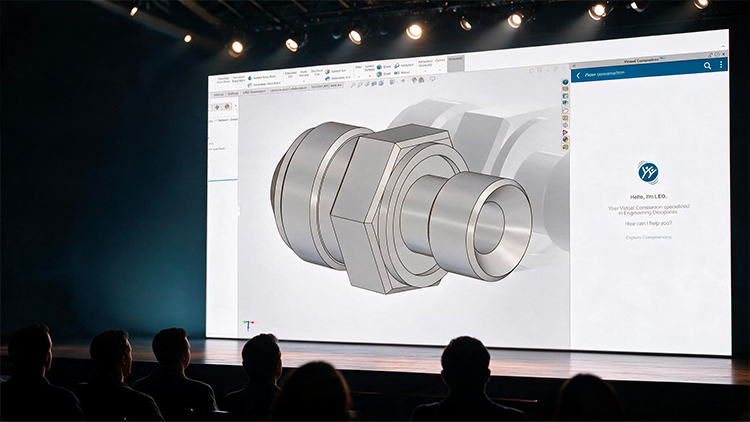Open the grey circle task pane icon
The image size is (750, 422).
click(x=565, y=125)
